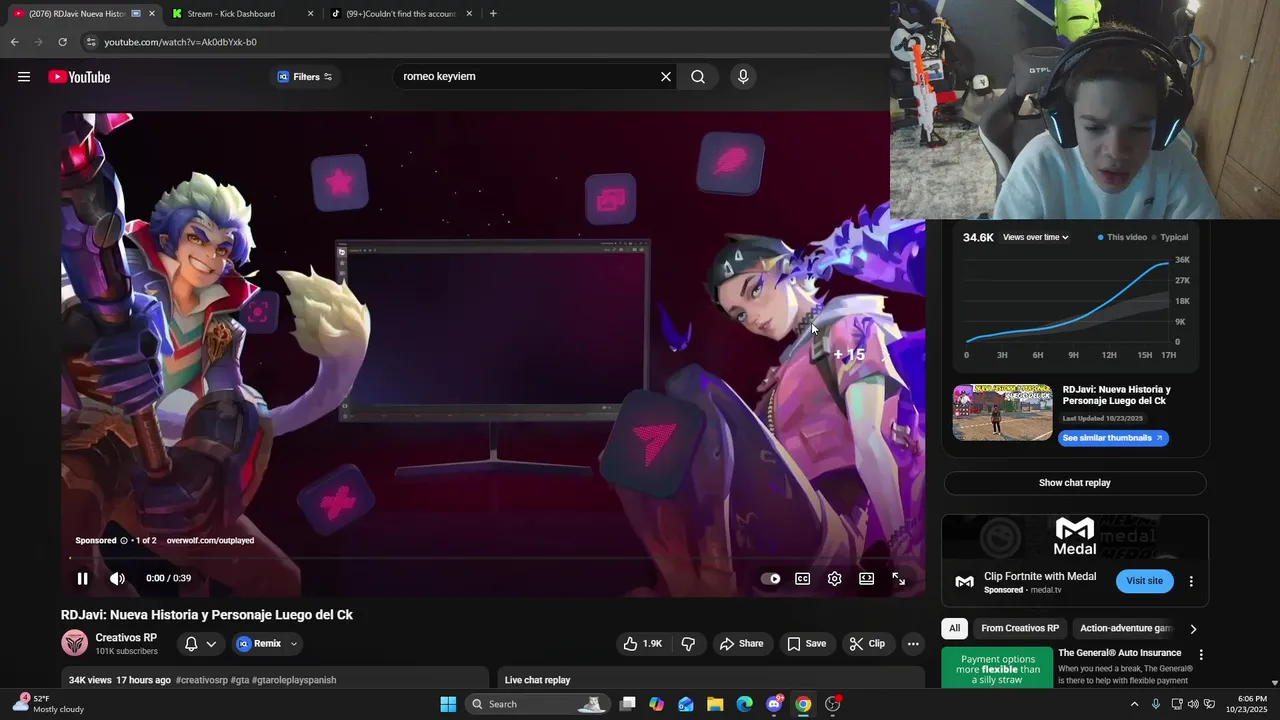Share the video
This screenshot has width=1280, height=720.
[x=742, y=644]
